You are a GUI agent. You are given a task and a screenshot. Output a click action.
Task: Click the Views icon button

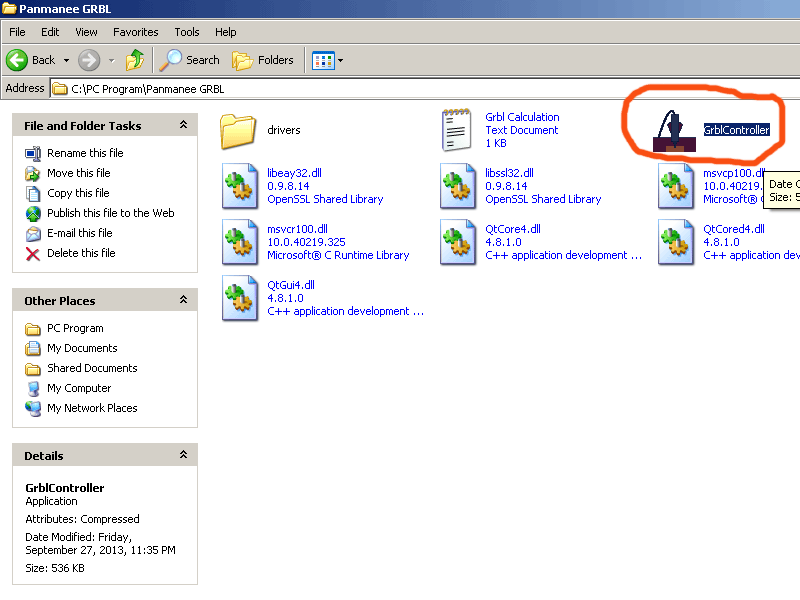323,61
